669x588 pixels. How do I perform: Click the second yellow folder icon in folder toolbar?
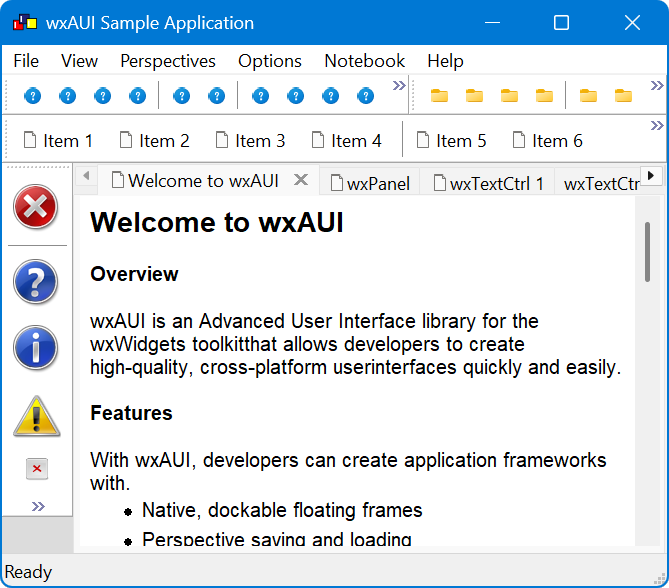pyautogui.click(x=474, y=96)
